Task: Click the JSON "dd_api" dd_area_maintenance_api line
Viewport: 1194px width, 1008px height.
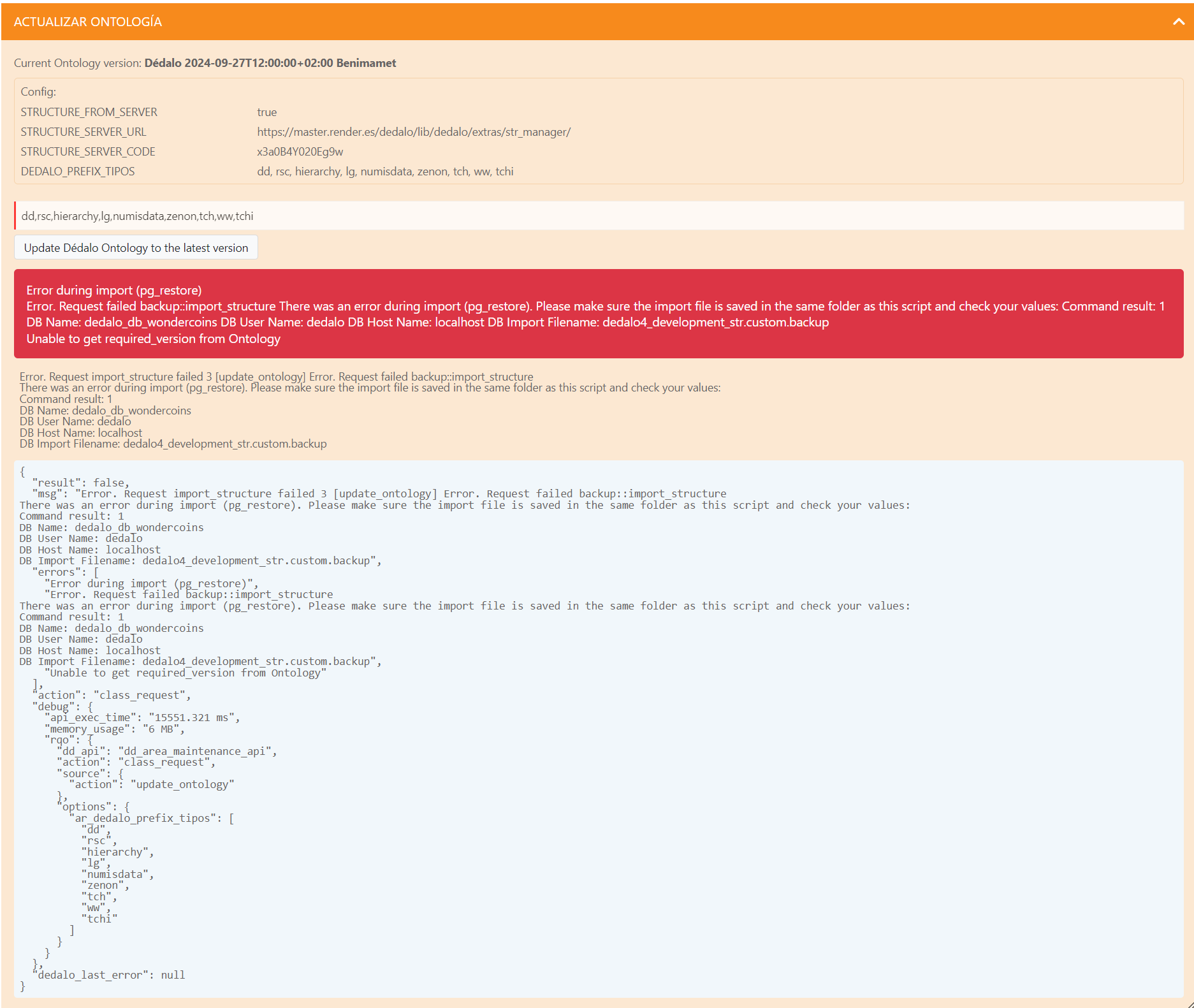Action: coord(167,751)
